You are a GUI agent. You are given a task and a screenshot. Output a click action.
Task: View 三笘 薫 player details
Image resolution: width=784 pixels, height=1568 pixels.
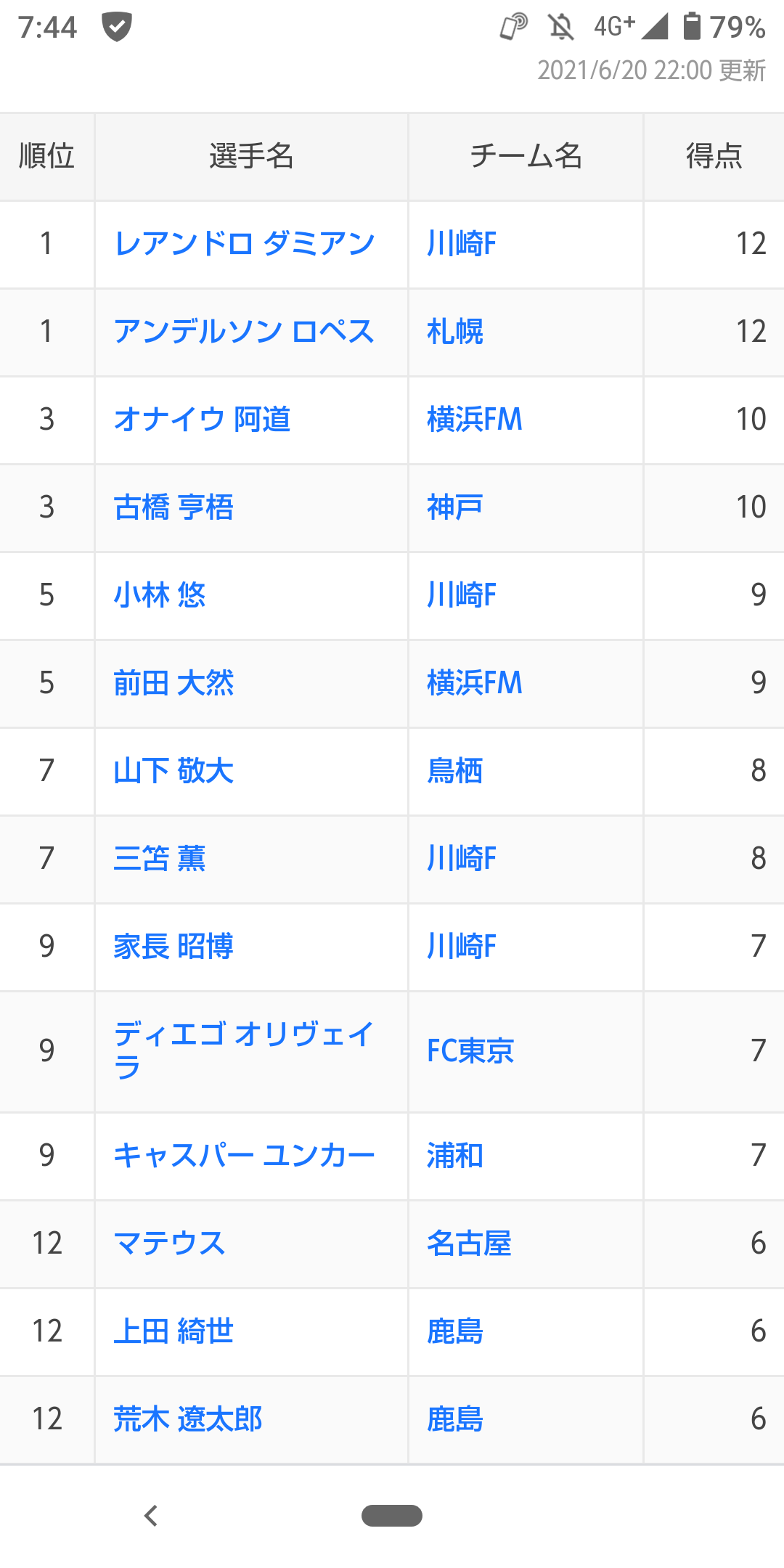click(x=160, y=859)
